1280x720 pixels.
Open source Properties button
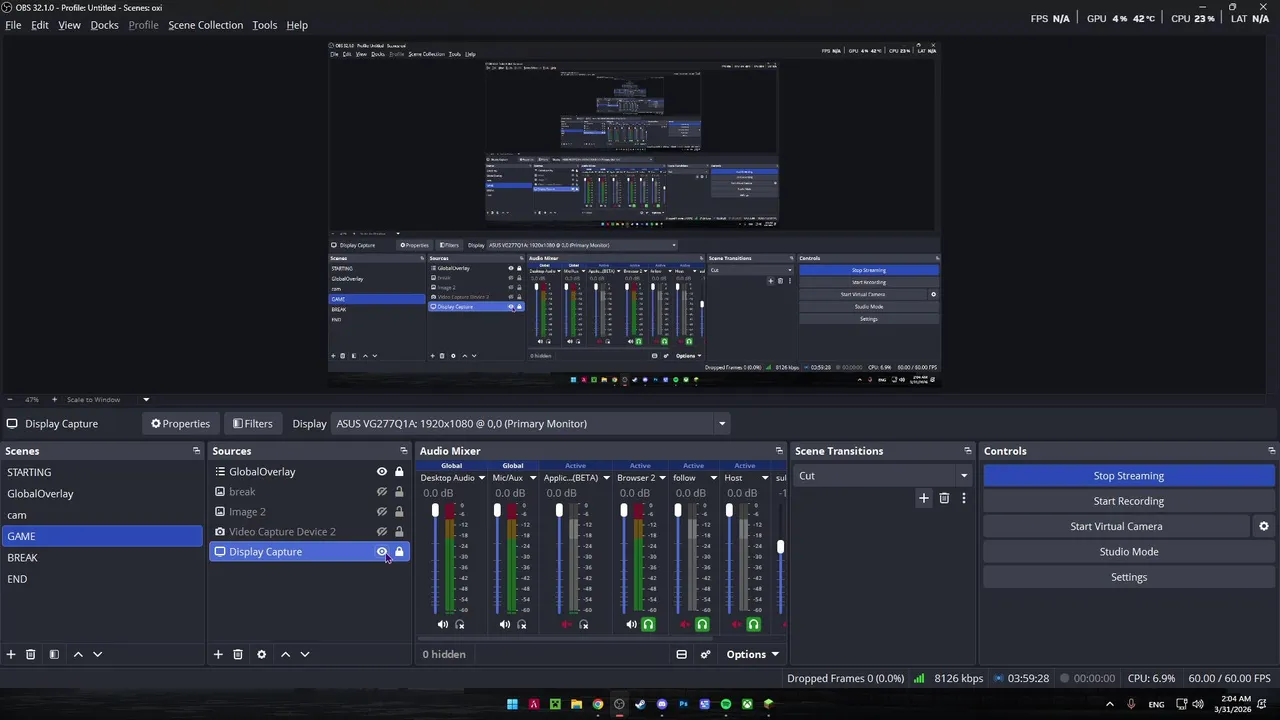pos(180,424)
